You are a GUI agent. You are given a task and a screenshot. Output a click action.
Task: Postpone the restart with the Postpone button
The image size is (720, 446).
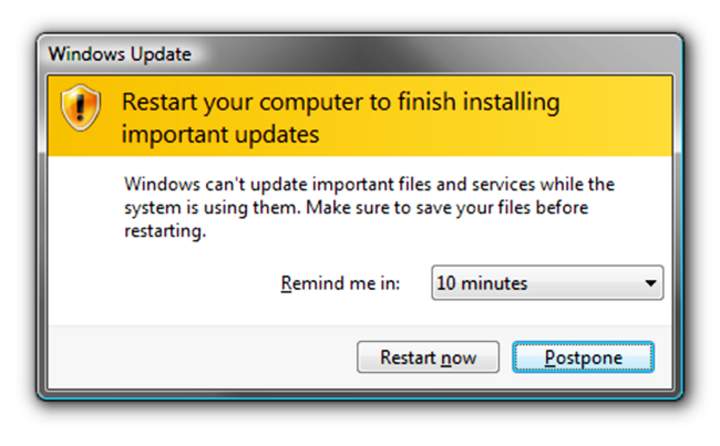coord(583,357)
